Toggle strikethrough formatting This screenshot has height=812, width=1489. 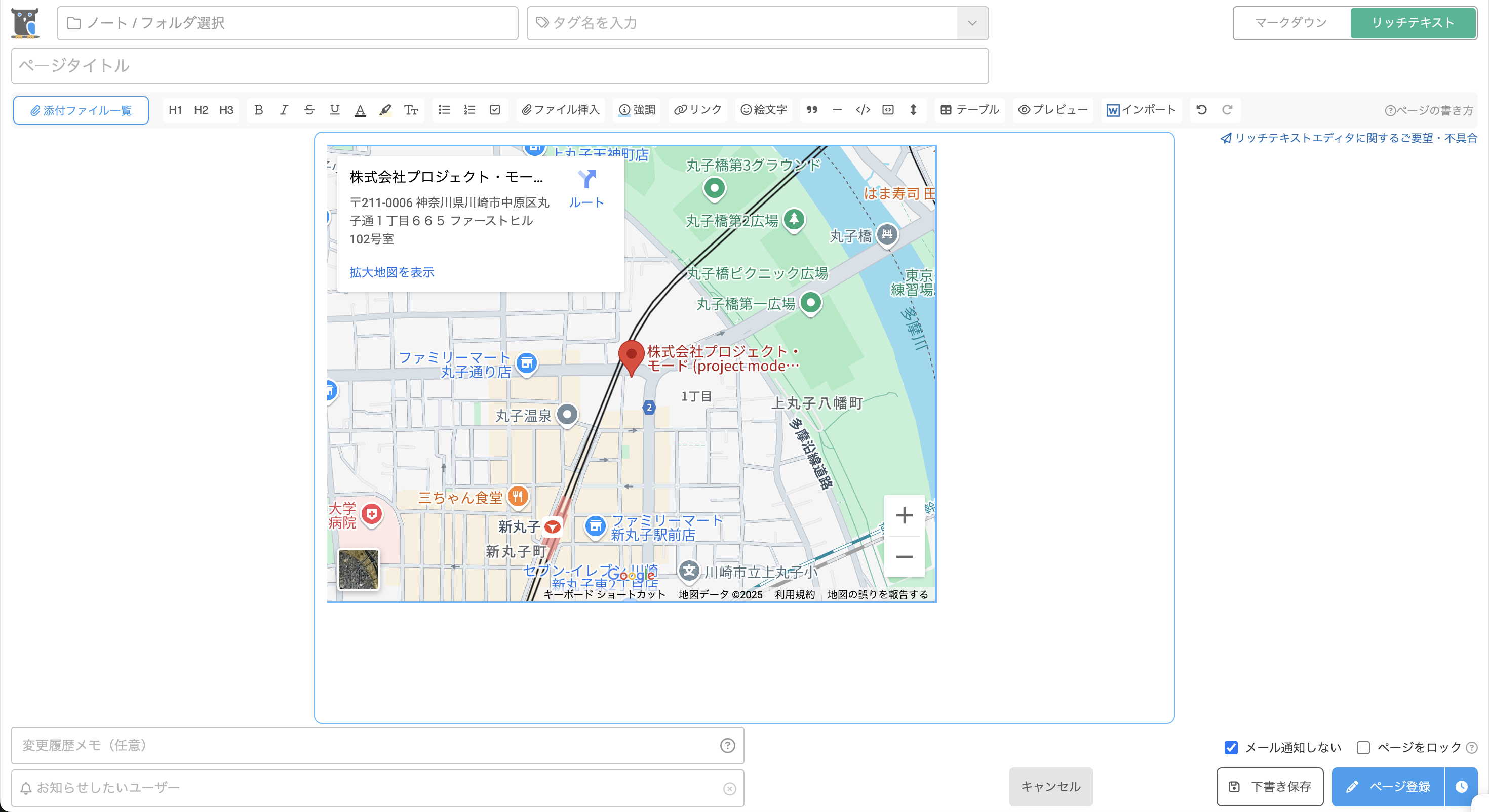pyautogui.click(x=309, y=110)
